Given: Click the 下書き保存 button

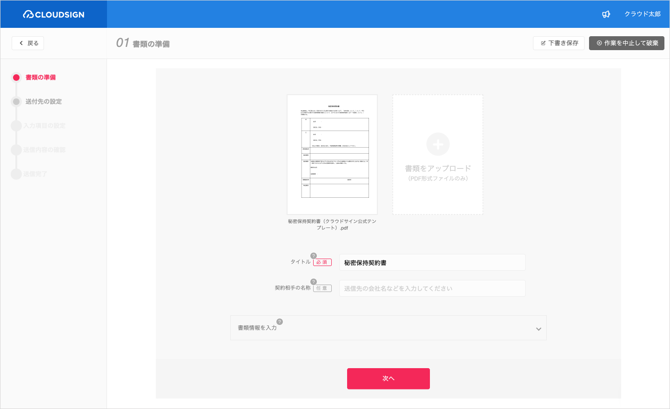Looking at the screenshot, I should click(559, 43).
